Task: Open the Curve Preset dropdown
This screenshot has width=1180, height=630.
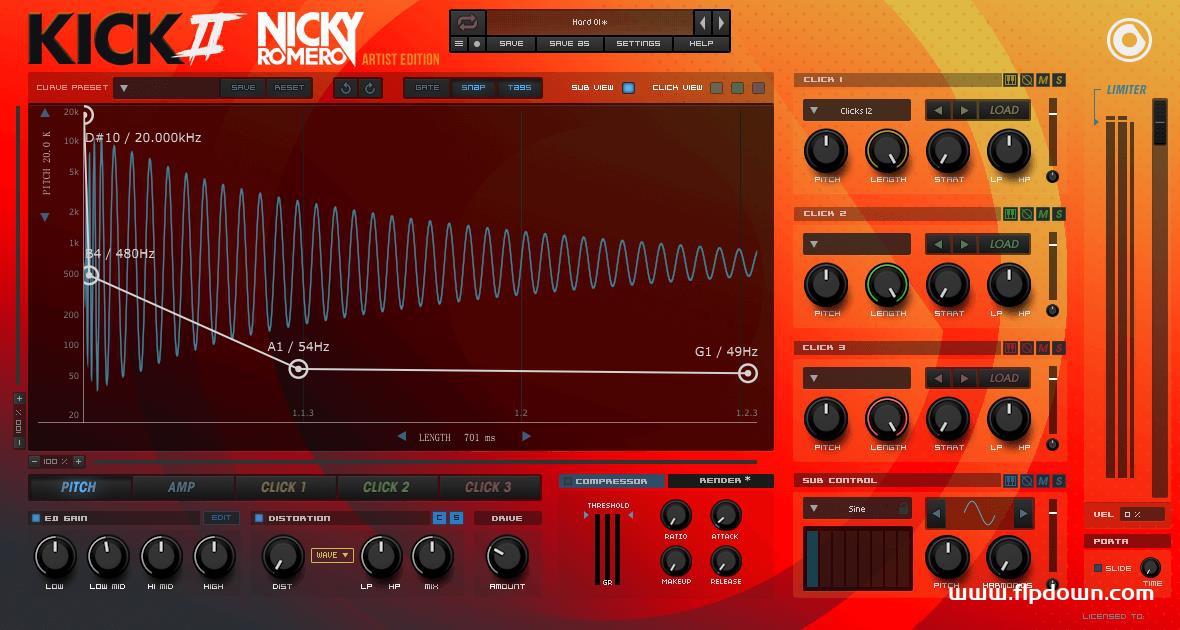Action: click(124, 88)
